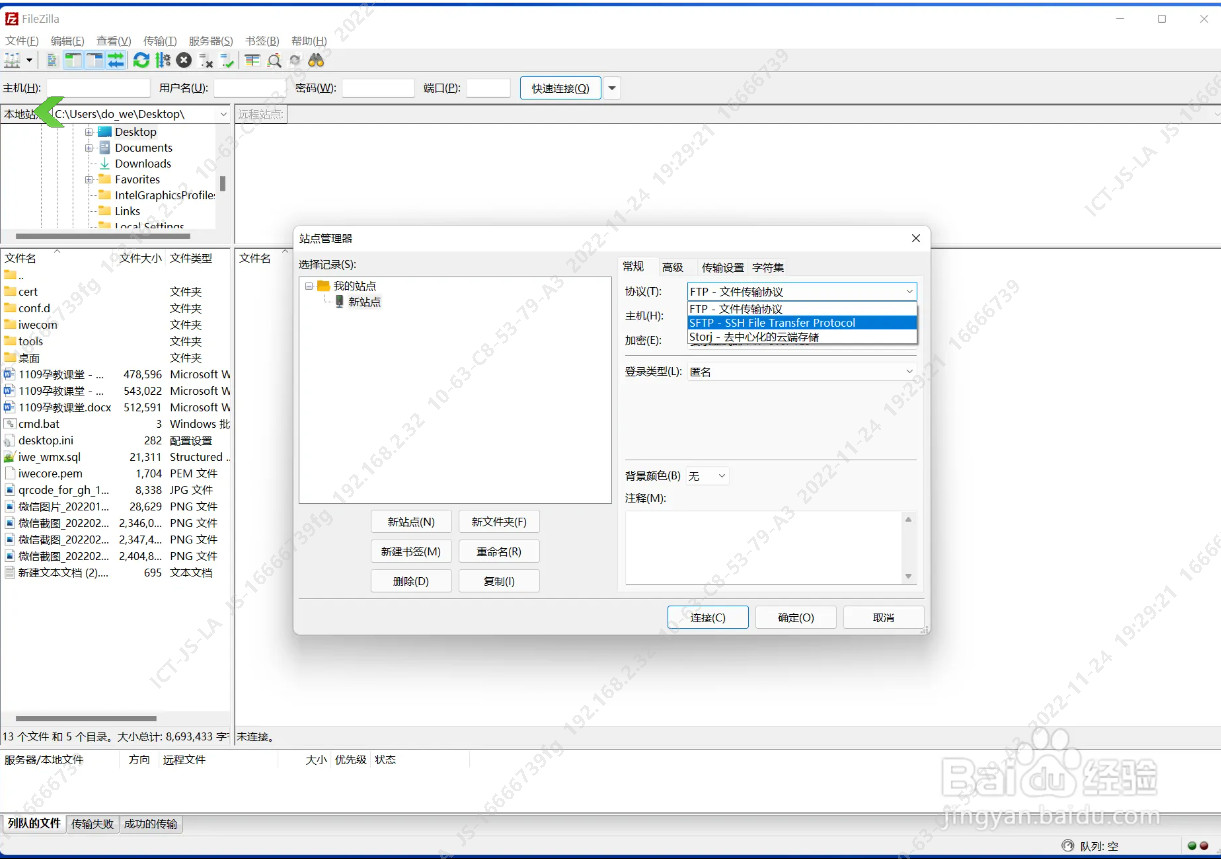1221x859 pixels.
Task: Open the 背景颜色 color dropdown
Action: pyautogui.click(x=708, y=476)
